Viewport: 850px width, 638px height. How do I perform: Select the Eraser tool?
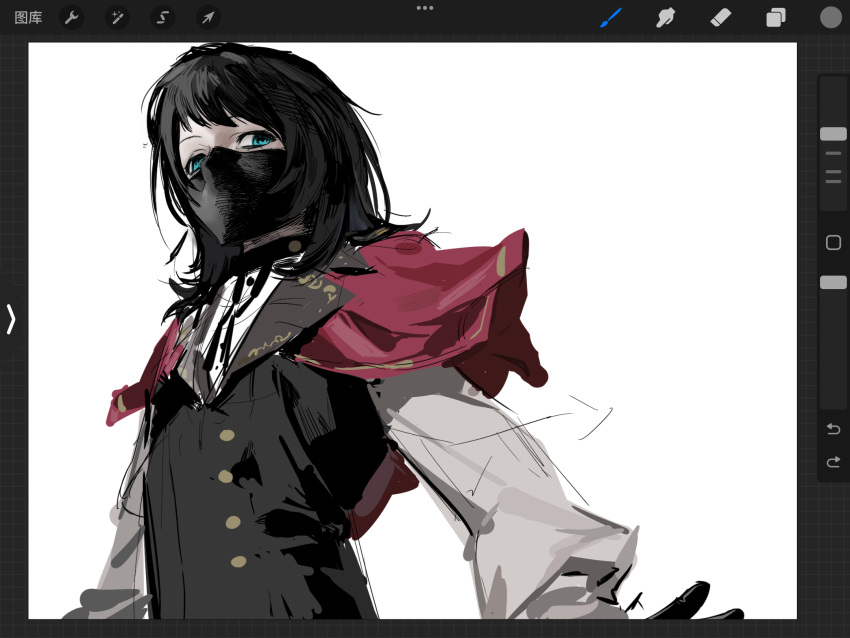[x=720, y=17]
